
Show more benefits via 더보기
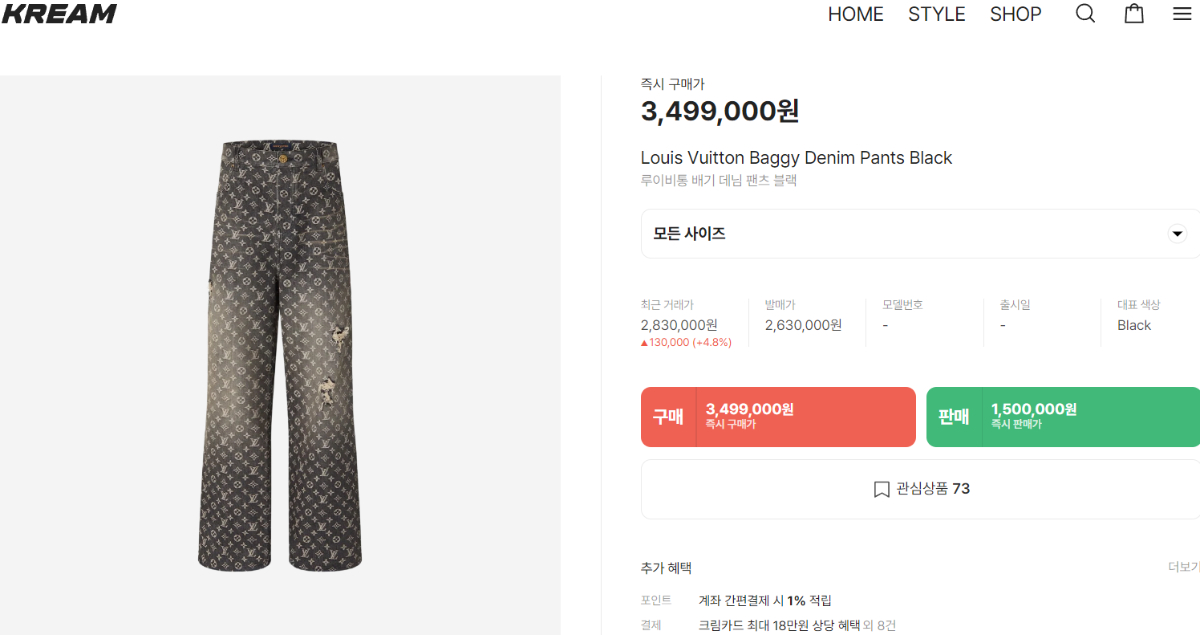click(x=1183, y=567)
